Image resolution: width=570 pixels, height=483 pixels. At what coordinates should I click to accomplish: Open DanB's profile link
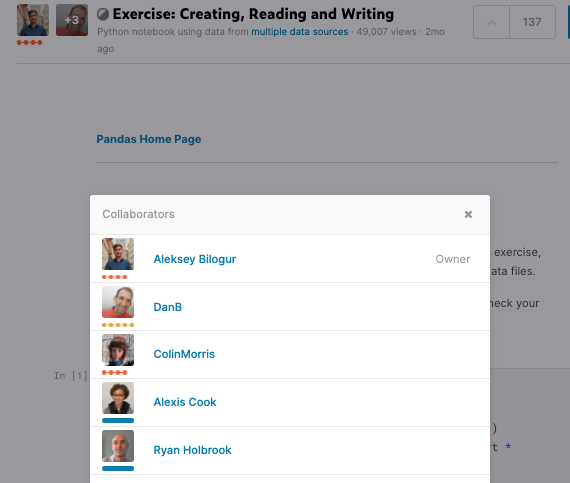[x=168, y=307]
